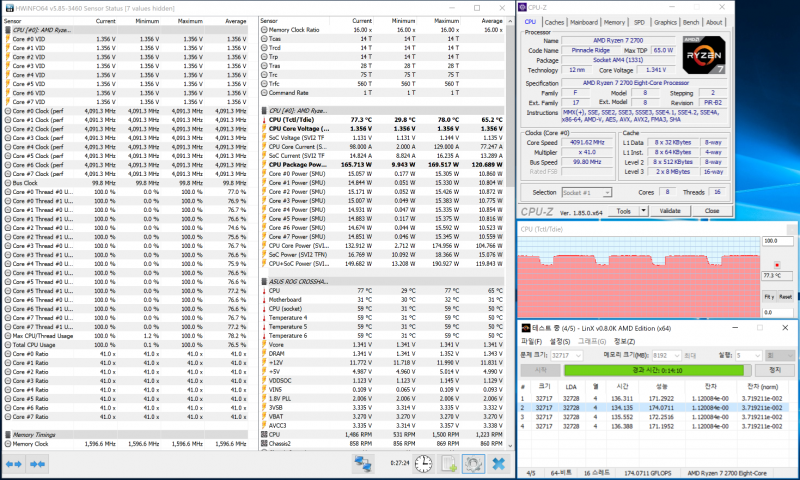Select LinX result row 4 with 171.1952
Viewport: 800px width, 480px height.
coord(654,426)
